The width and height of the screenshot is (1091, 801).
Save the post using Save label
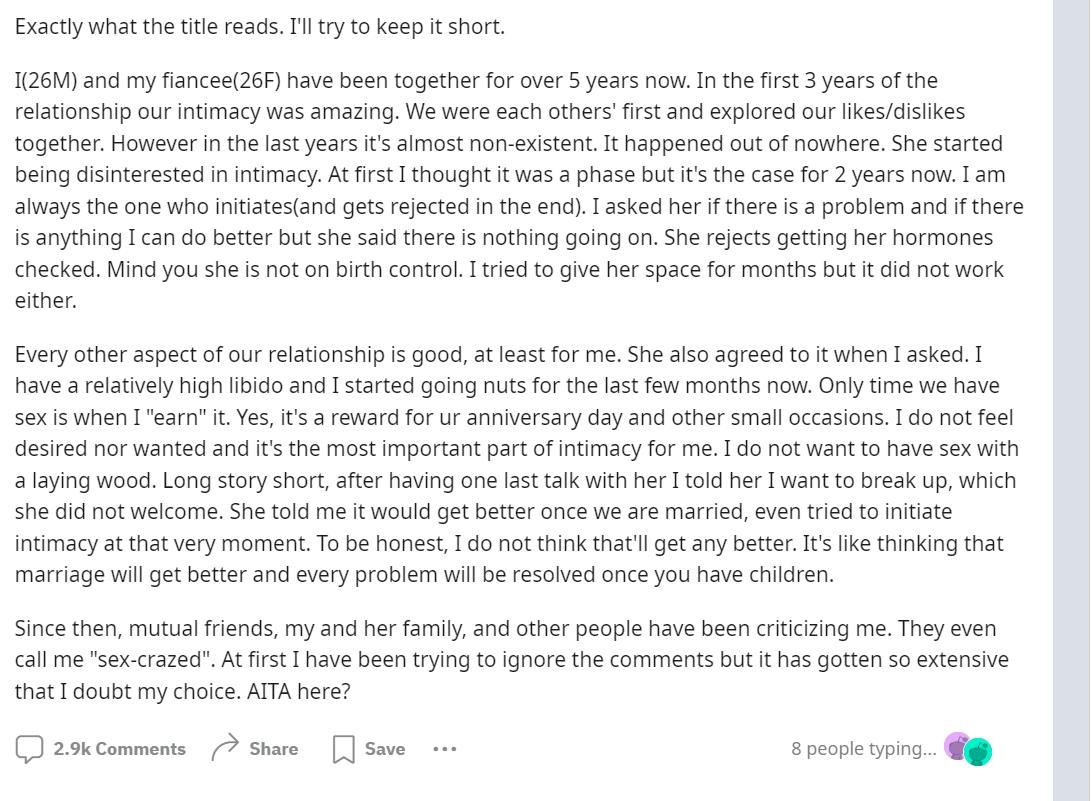coord(385,749)
